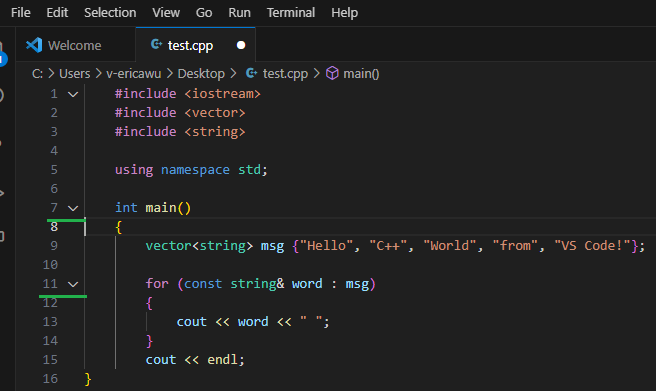656x391 pixels.
Task: Click the C++ icon in the breadcrumb
Action: click(x=251, y=73)
